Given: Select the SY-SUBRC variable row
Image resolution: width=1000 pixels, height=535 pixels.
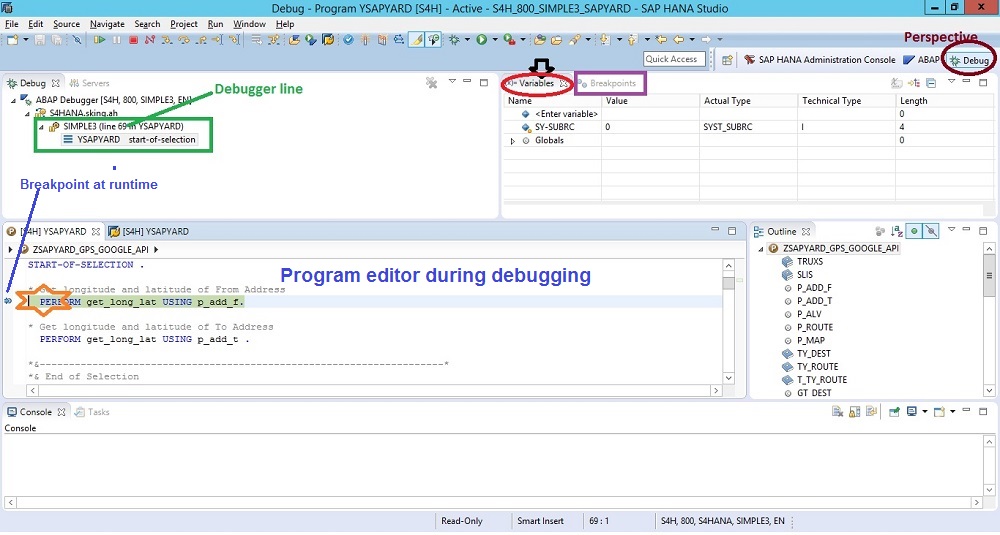Looking at the screenshot, I should click(749, 127).
